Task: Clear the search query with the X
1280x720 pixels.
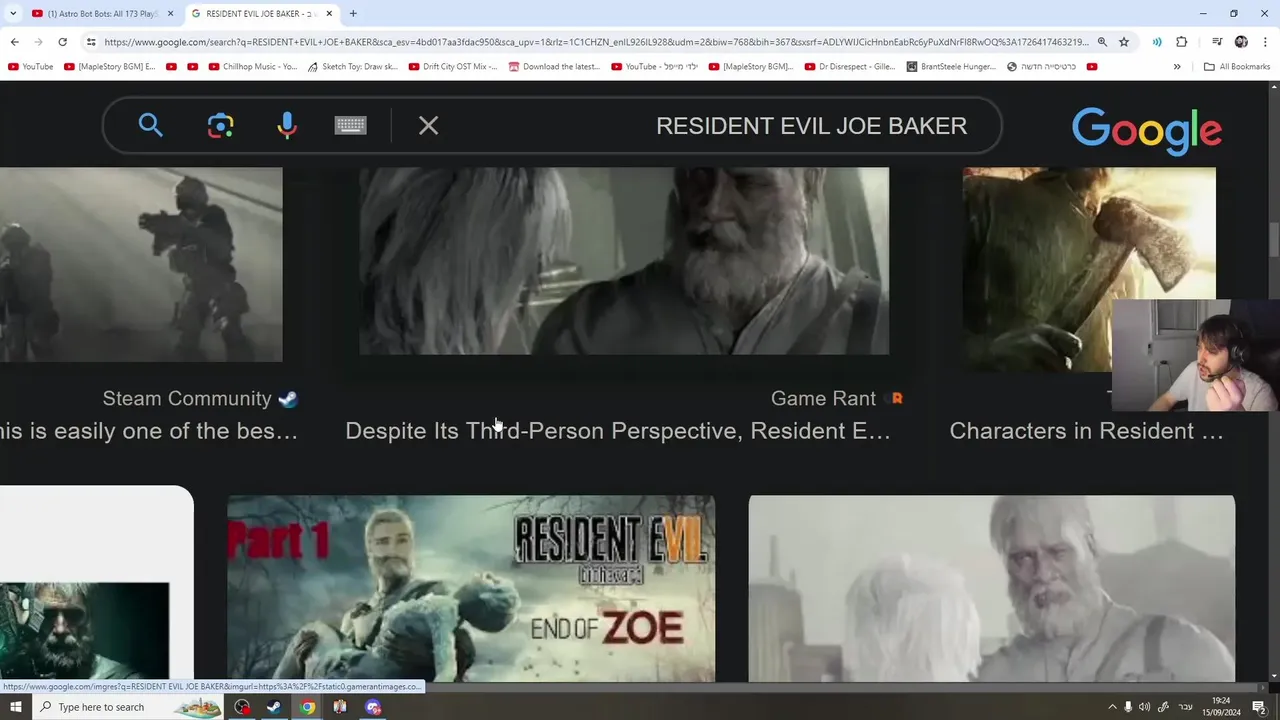Action: 428,125
